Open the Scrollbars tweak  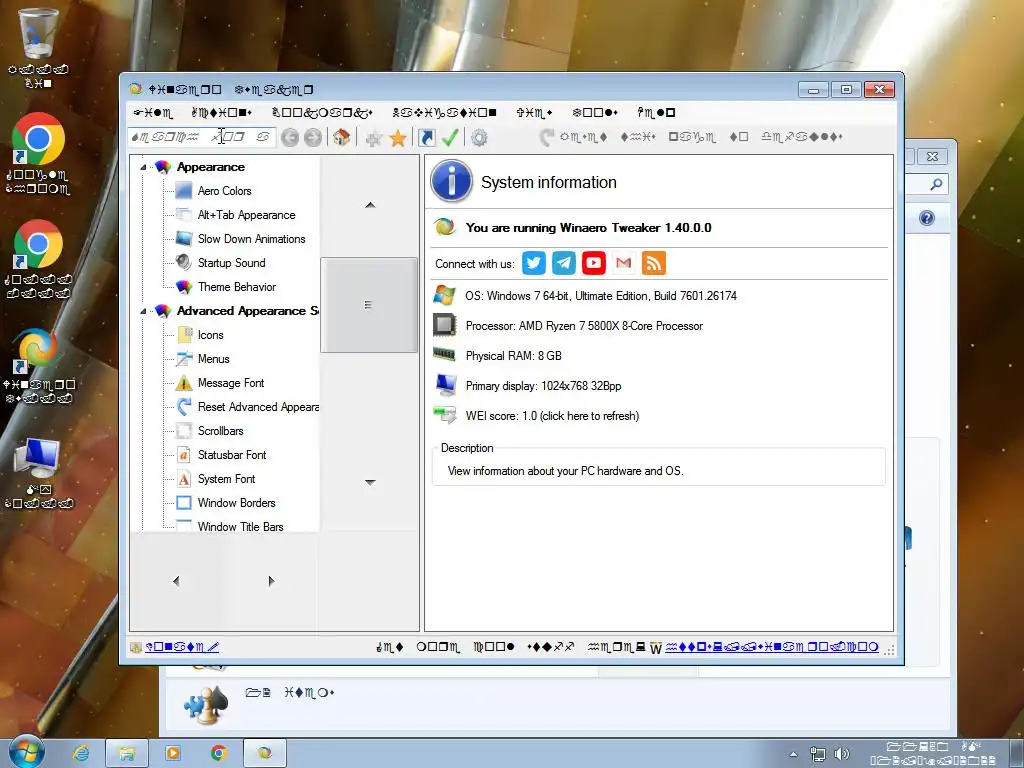pyautogui.click(x=220, y=431)
